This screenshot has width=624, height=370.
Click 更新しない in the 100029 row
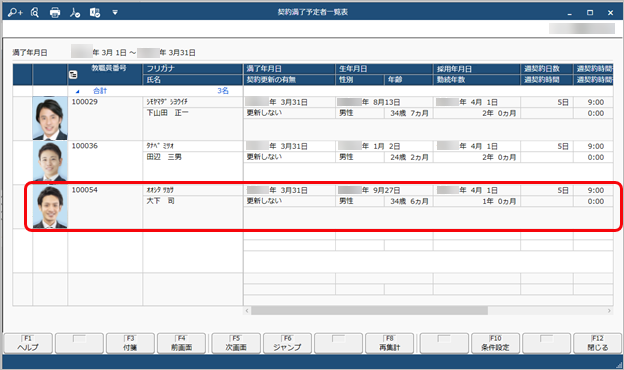(x=264, y=113)
